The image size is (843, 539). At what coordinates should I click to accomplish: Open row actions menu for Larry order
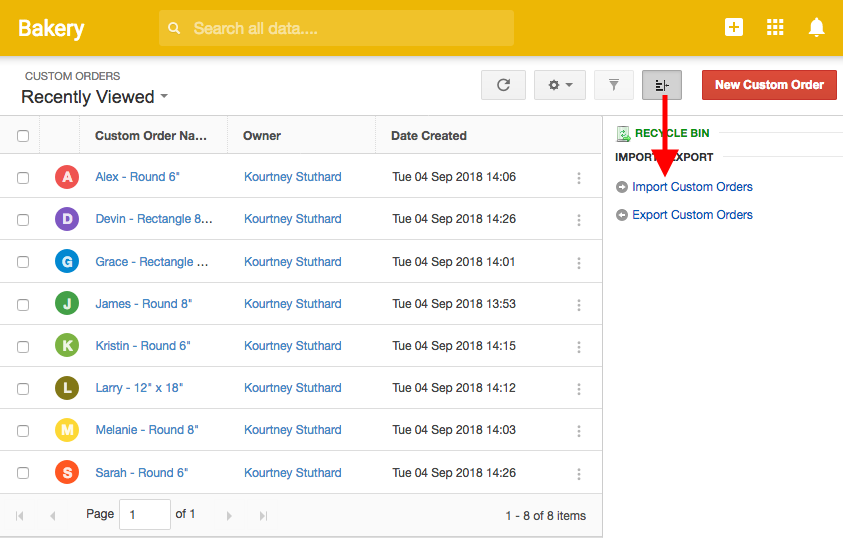pyautogui.click(x=579, y=389)
